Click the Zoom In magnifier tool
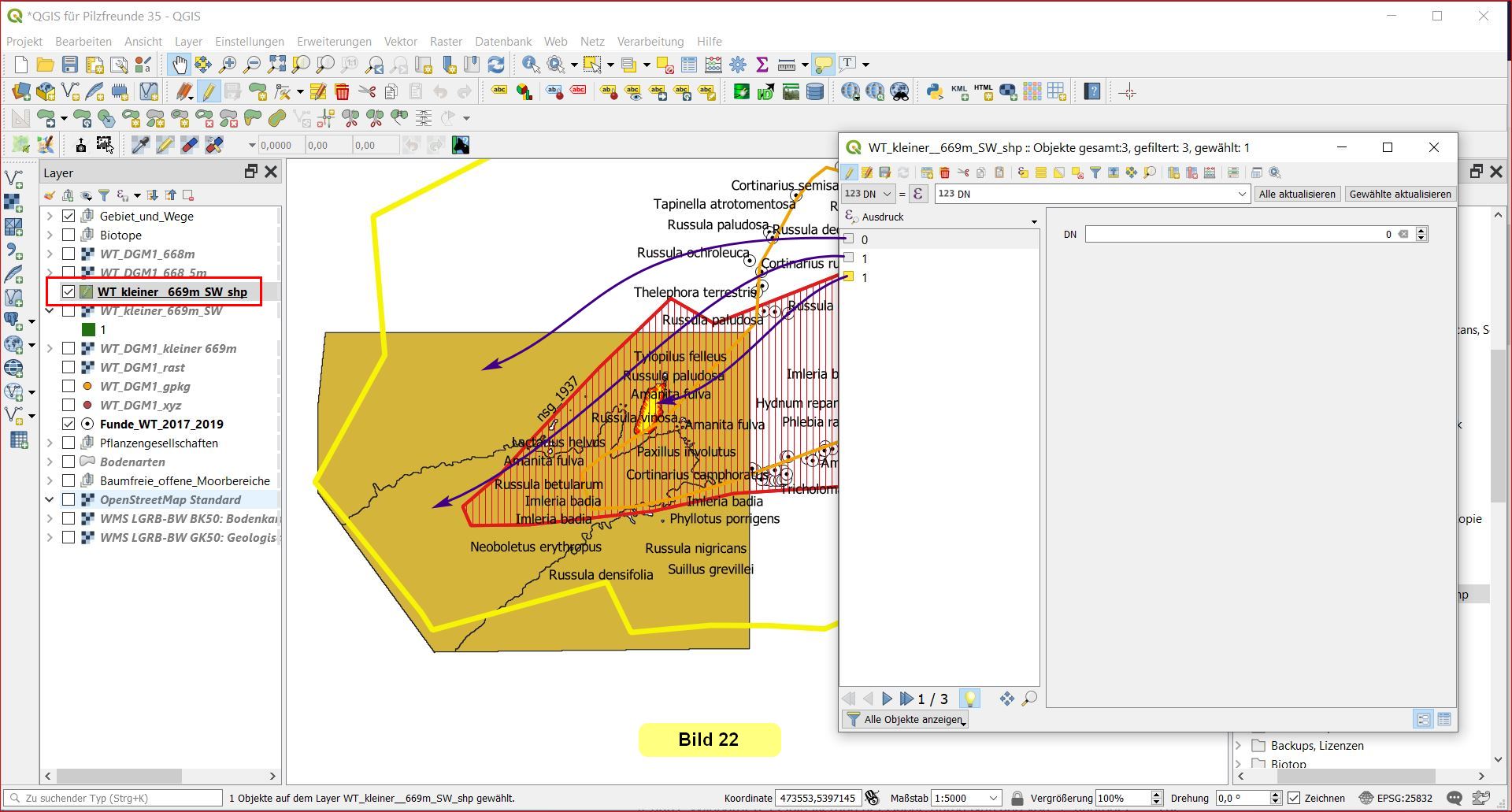 point(228,65)
